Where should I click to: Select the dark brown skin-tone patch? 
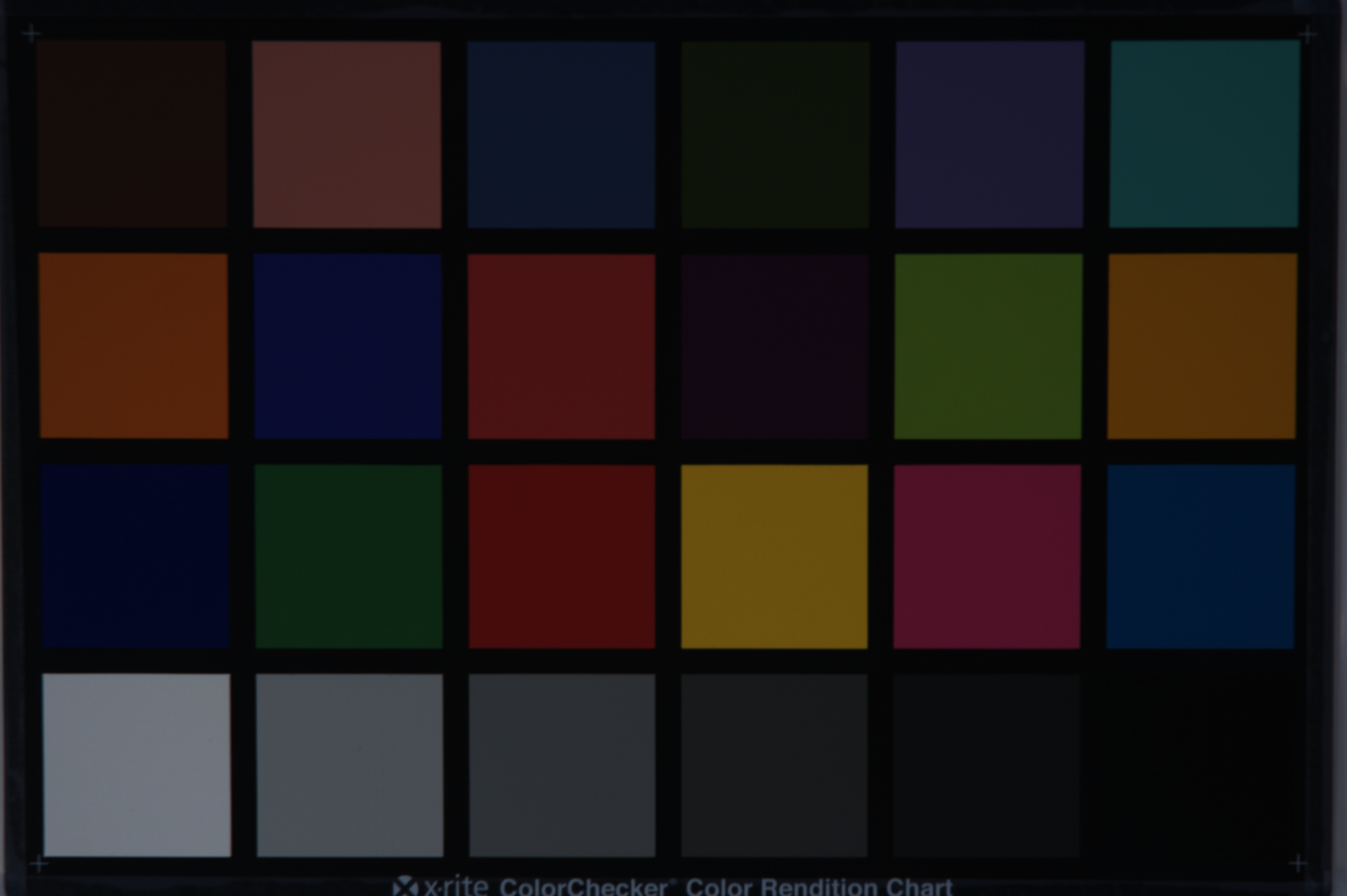tap(133, 134)
